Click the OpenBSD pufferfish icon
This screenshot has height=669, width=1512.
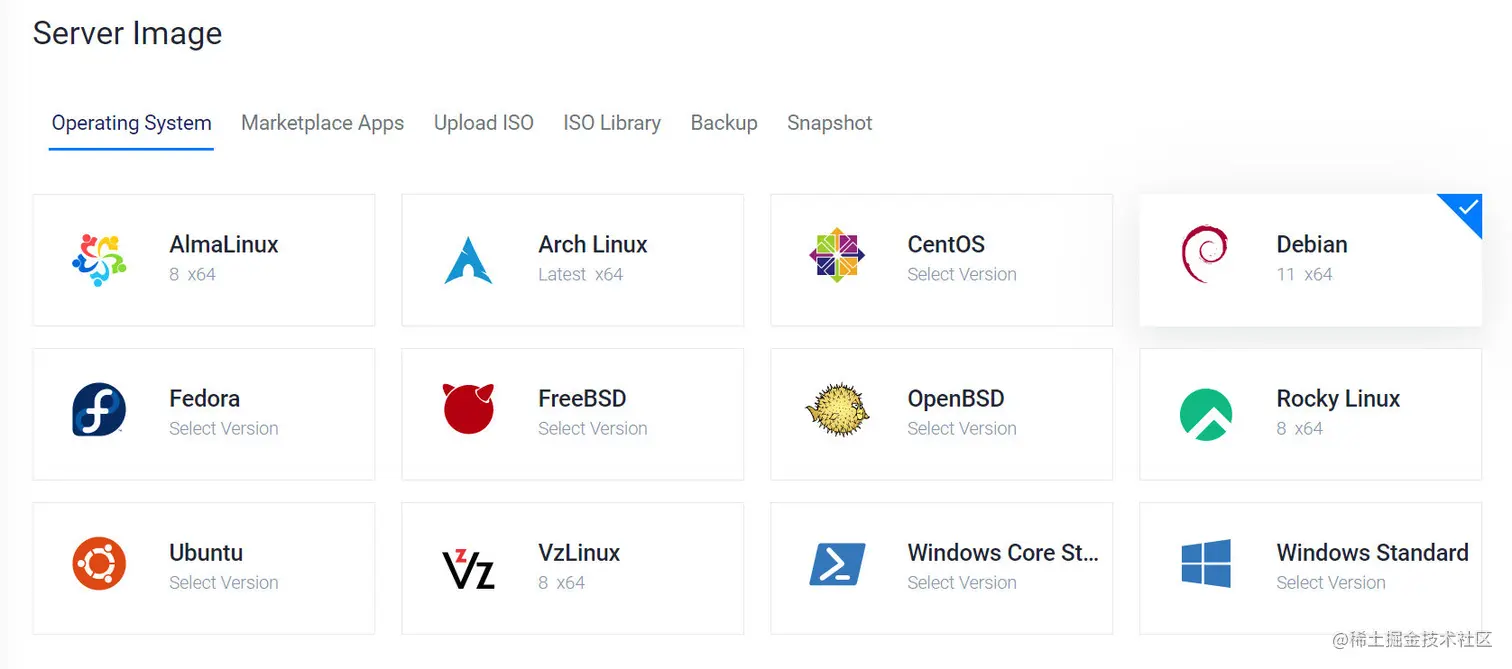pos(838,412)
